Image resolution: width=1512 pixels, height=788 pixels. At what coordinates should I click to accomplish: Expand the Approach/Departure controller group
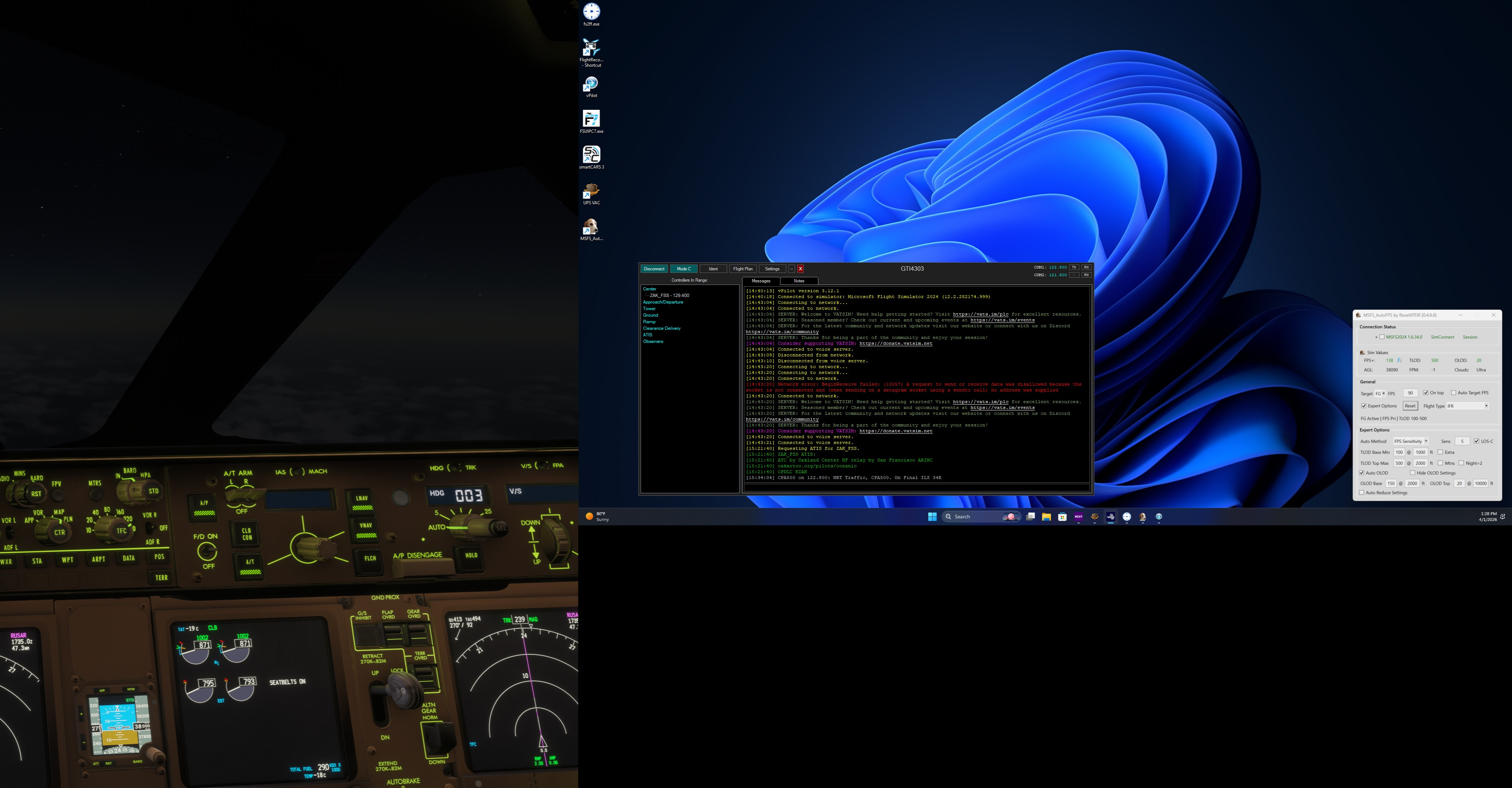(x=663, y=302)
